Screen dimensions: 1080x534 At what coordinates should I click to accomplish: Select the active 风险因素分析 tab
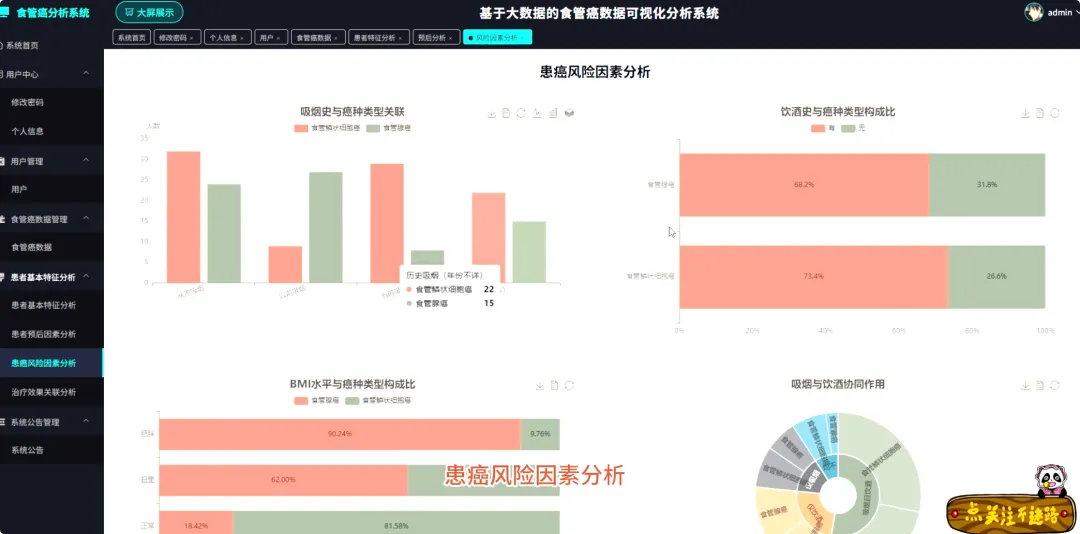497,38
